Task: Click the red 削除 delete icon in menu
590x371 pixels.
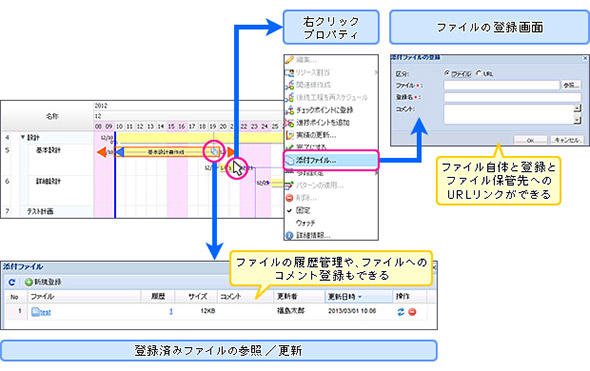Action: (289, 198)
